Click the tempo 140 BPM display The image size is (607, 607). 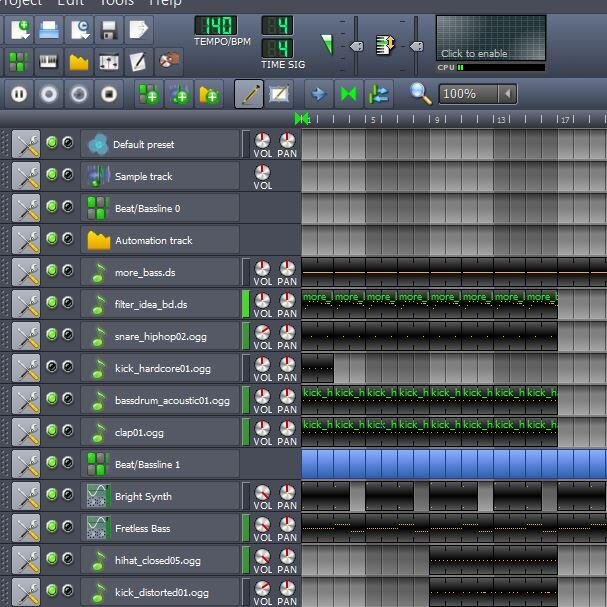coord(216,26)
